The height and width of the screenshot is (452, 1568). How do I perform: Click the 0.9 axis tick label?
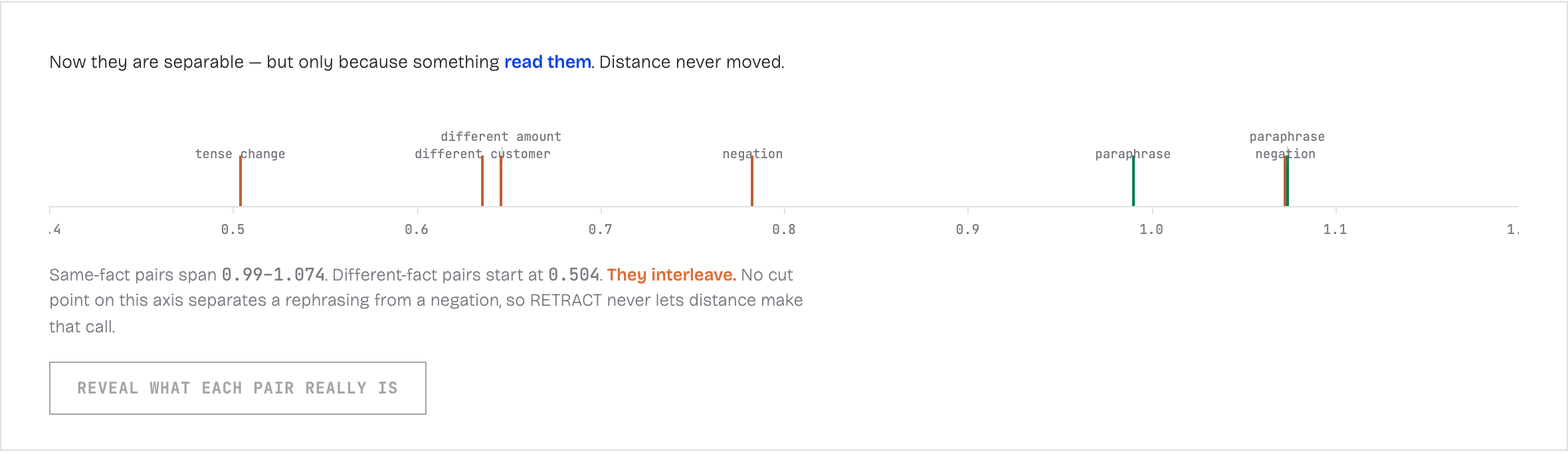pyautogui.click(x=967, y=229)
